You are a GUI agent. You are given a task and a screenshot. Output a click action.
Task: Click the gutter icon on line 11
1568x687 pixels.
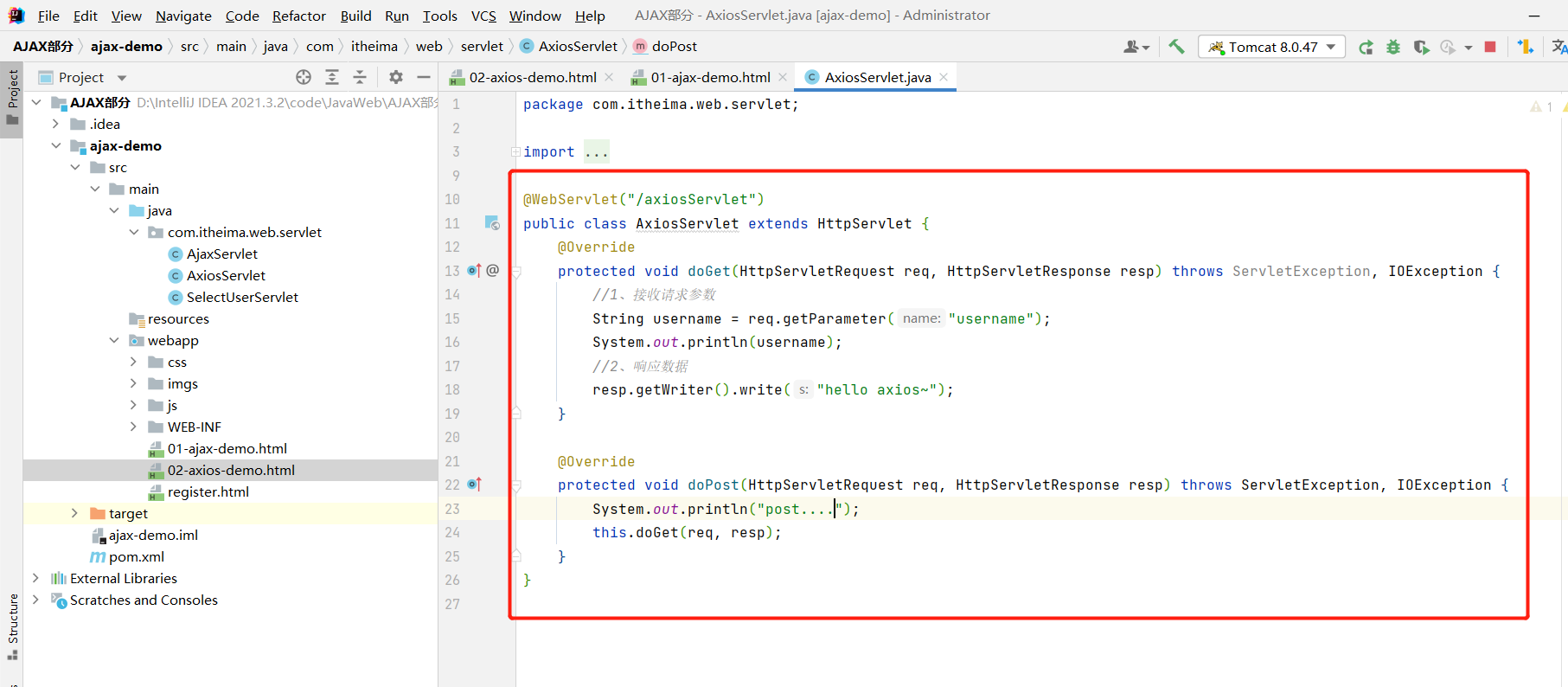pyautogui.click(x=492, y=223)
